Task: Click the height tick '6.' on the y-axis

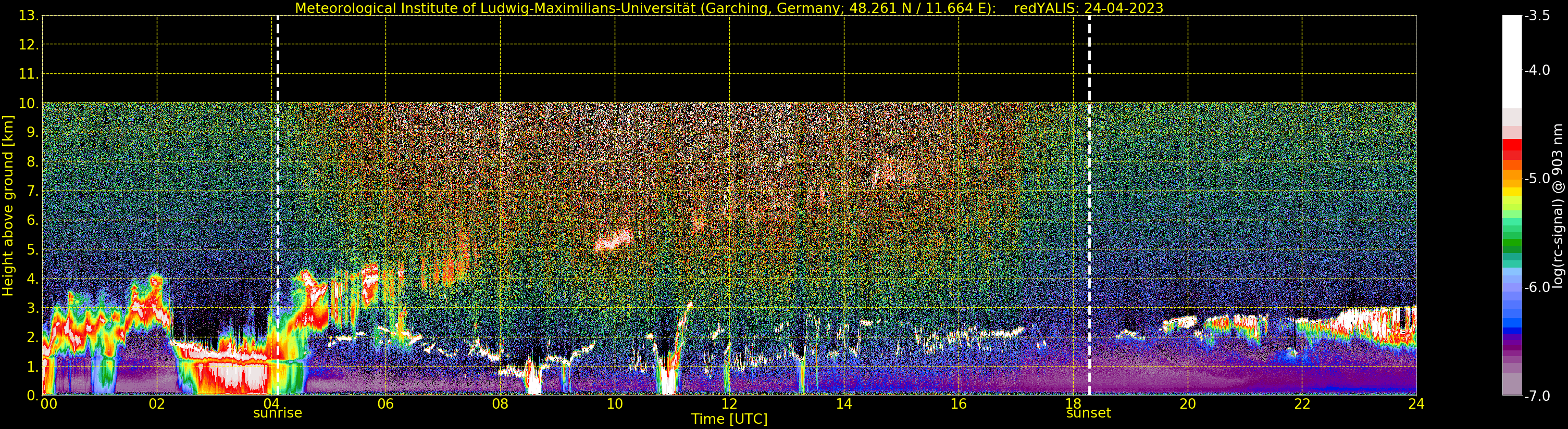Action: click(33, 220)
